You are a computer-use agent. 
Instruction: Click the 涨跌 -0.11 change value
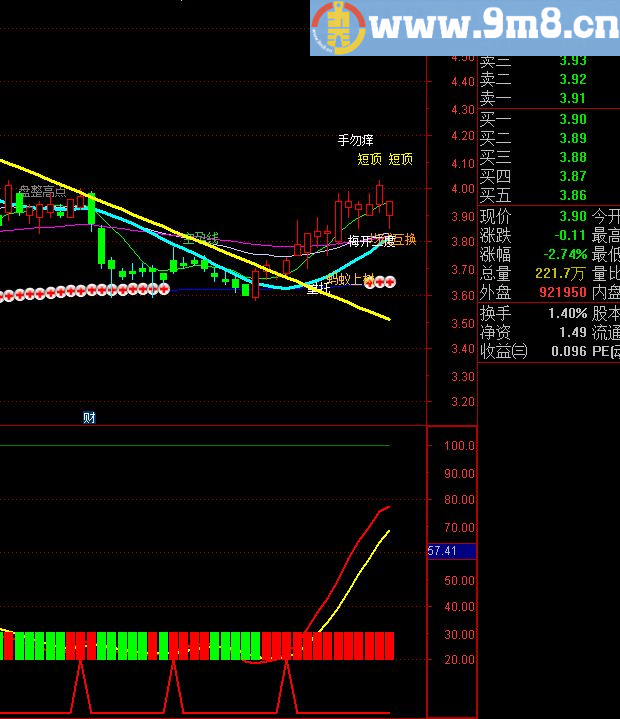(x=570, y=235)
